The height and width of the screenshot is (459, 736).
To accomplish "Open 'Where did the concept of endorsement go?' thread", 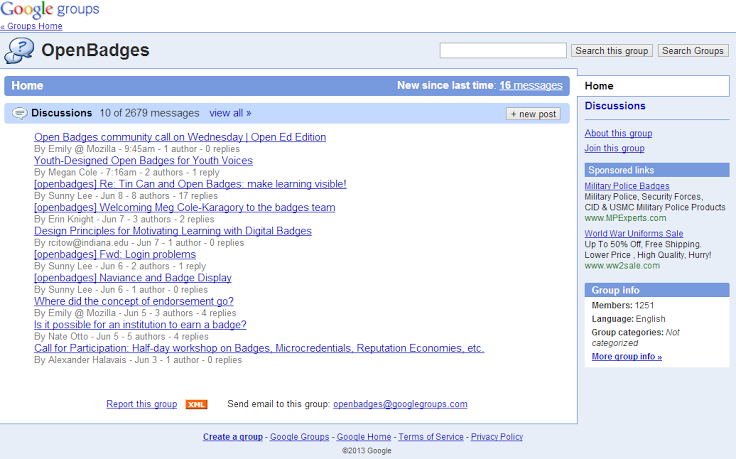I will pyautogui.click(x=134, y=301).
